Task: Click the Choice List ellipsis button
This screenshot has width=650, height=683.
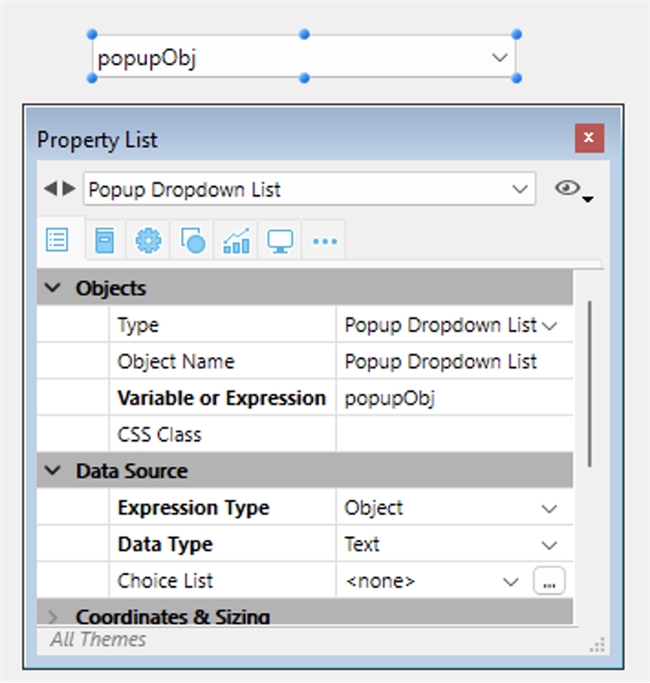Action: 548,581
